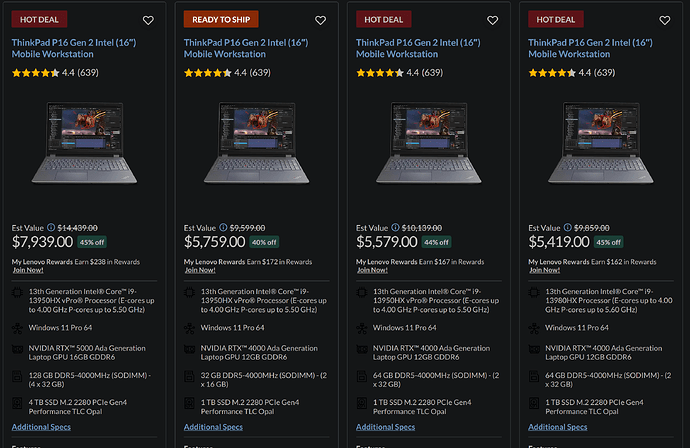Screen dimensions: 690x448
Task: Click the Windows icon on the $5,759.00 card
Action: pos(189,327)
